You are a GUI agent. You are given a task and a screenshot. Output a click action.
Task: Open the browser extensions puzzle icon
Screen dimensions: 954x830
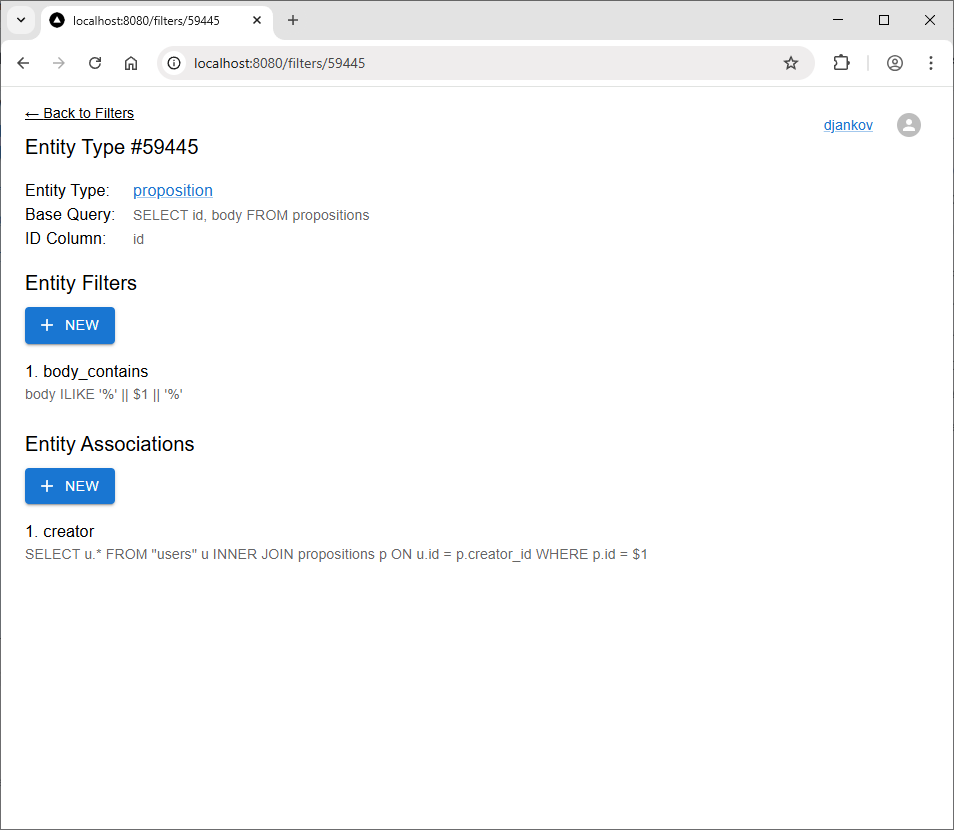pos(841,63)
